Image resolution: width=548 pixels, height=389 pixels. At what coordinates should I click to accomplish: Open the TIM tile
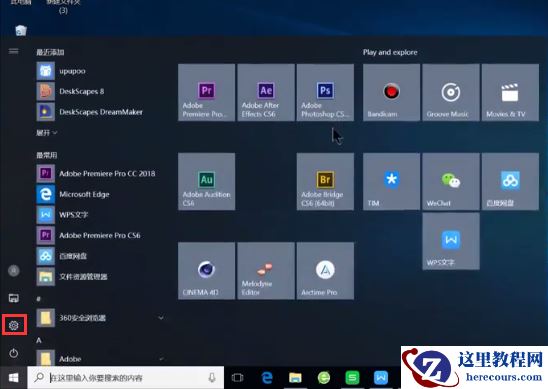click(x=391, y=181)
